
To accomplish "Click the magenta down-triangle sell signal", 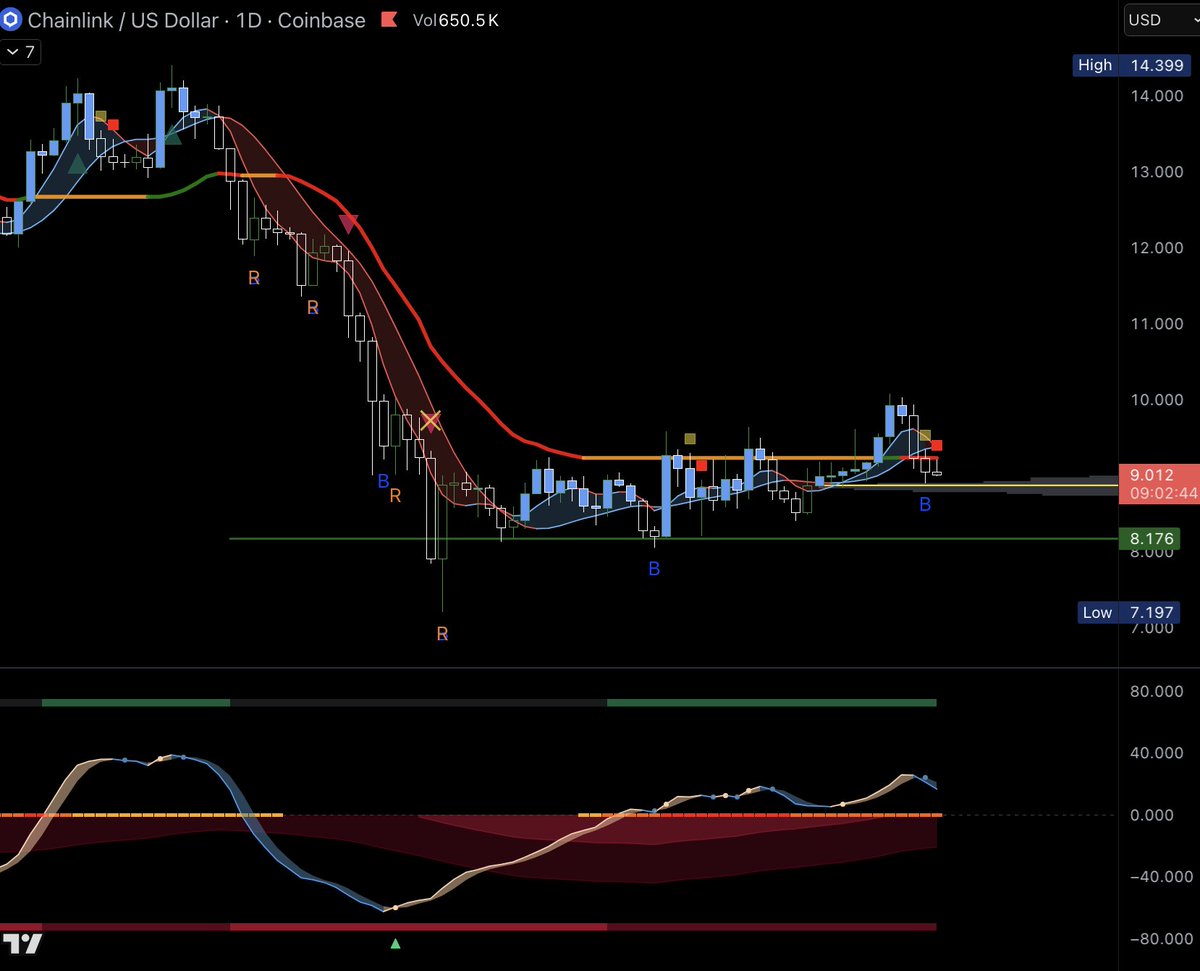I will click(x=347, y=223).
